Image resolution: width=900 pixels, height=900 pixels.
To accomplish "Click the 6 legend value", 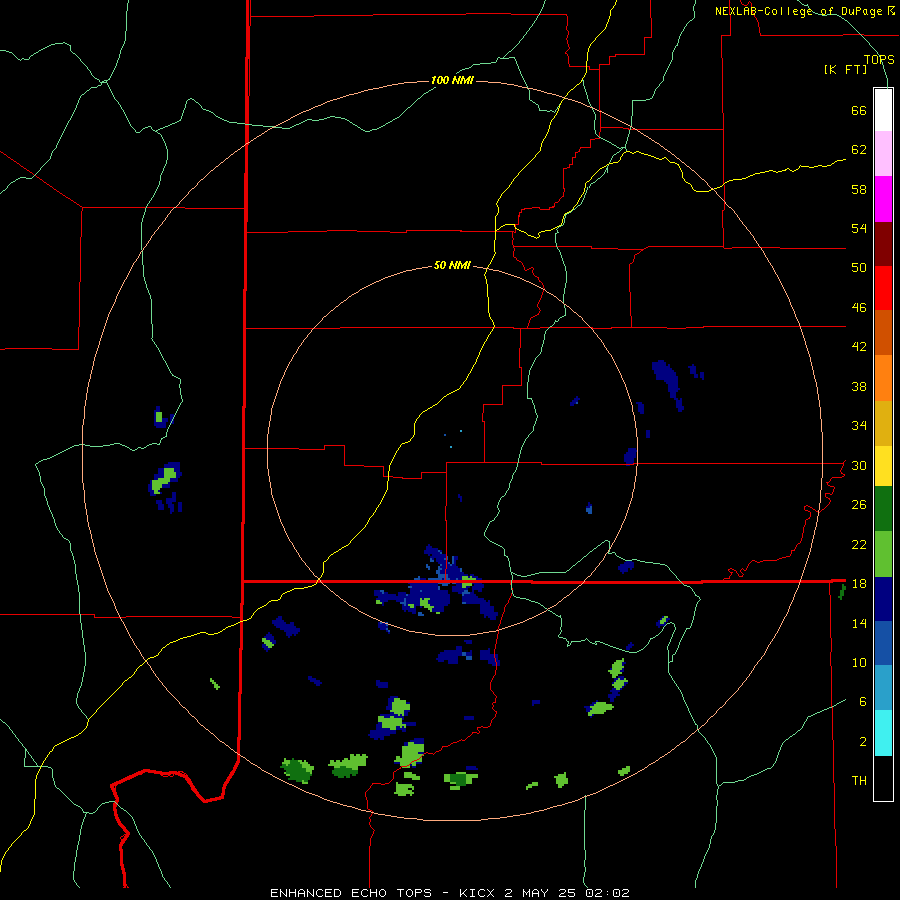I will pyautogui.click(x=863, y=702).
